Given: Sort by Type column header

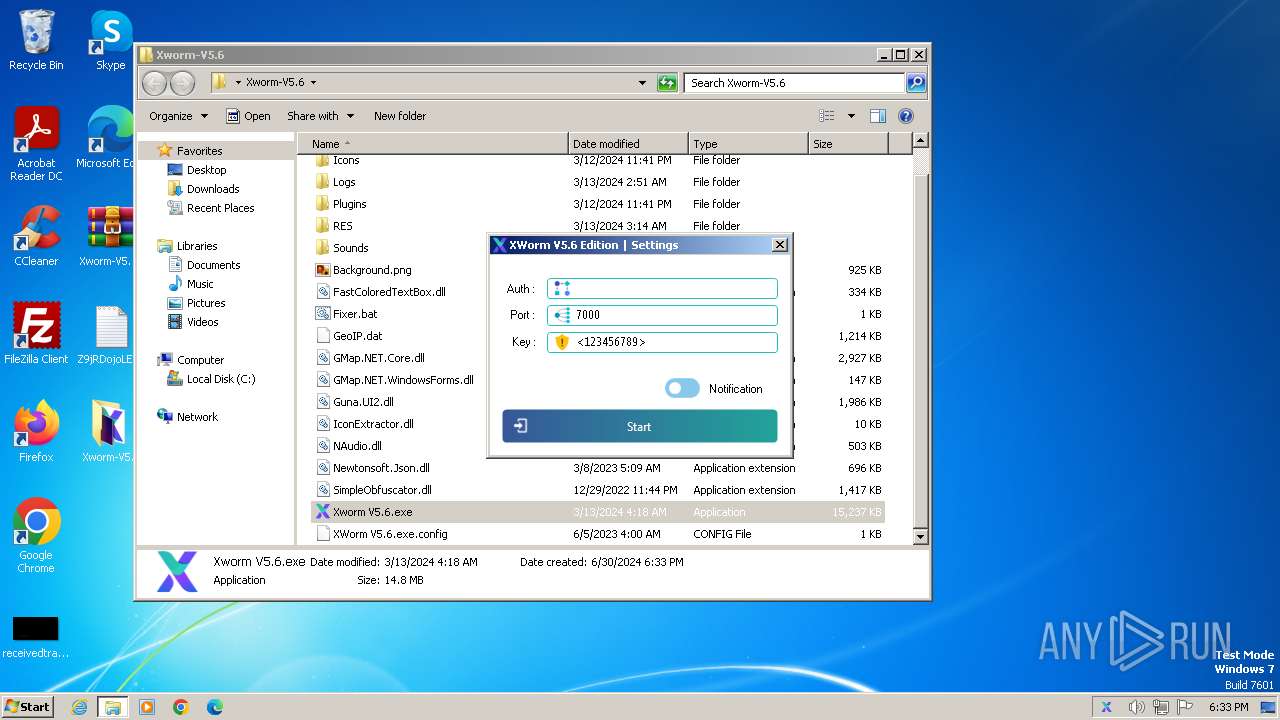Looking at the screenshot, I should pos(748,144).
